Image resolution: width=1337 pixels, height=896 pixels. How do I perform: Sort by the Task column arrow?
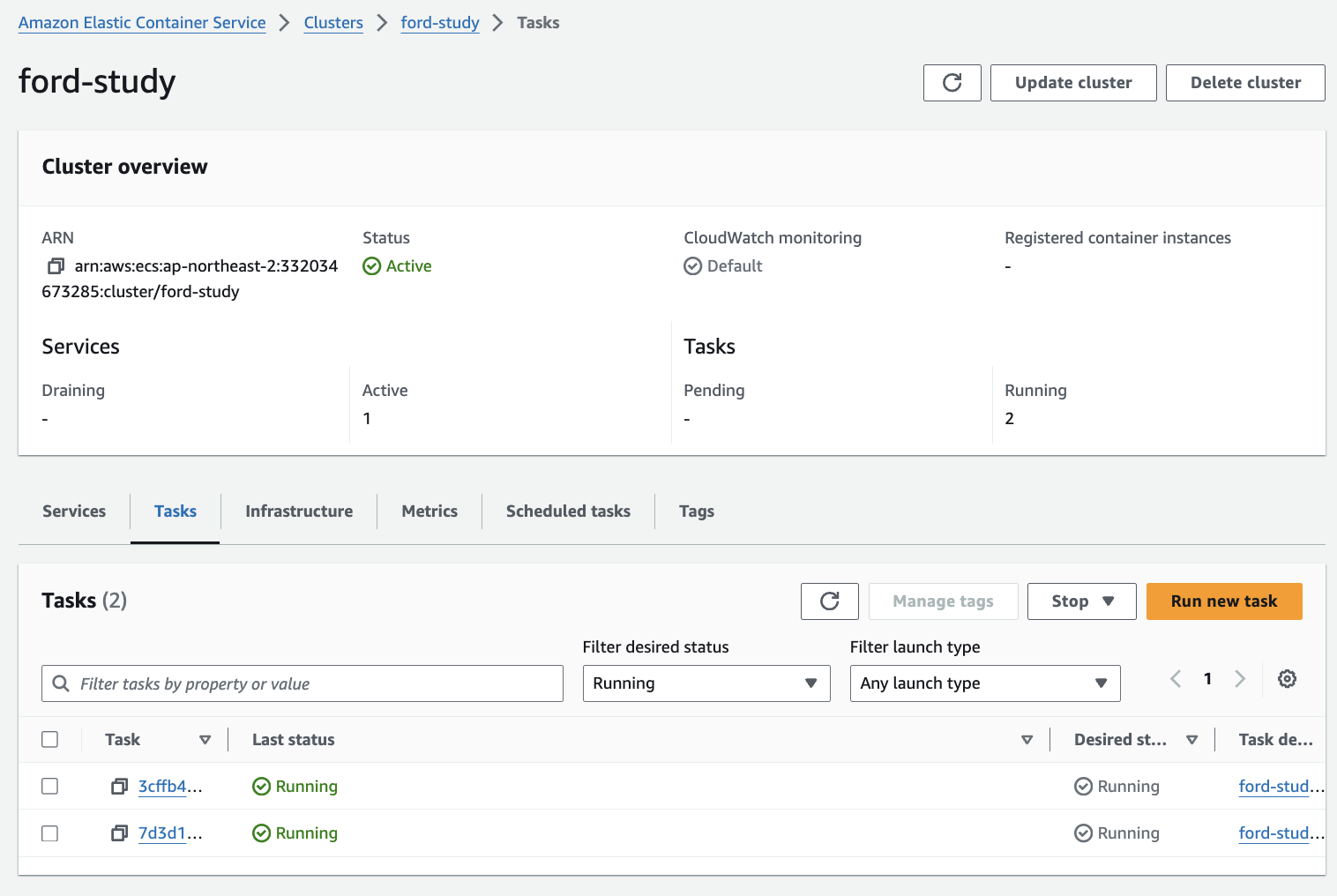pos(205,740)
